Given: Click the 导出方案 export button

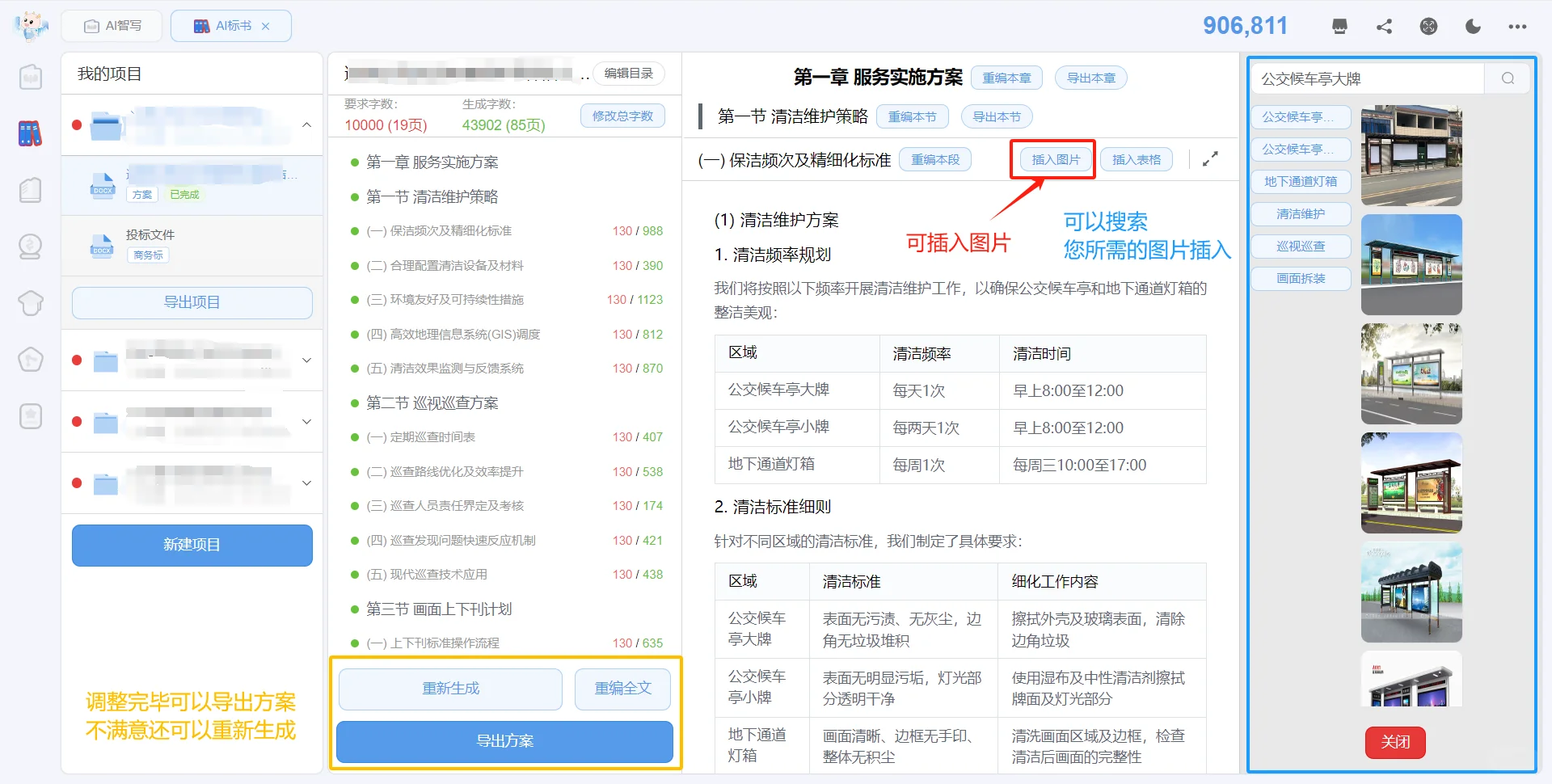Looking at the screenshot, I should (504, 740).
